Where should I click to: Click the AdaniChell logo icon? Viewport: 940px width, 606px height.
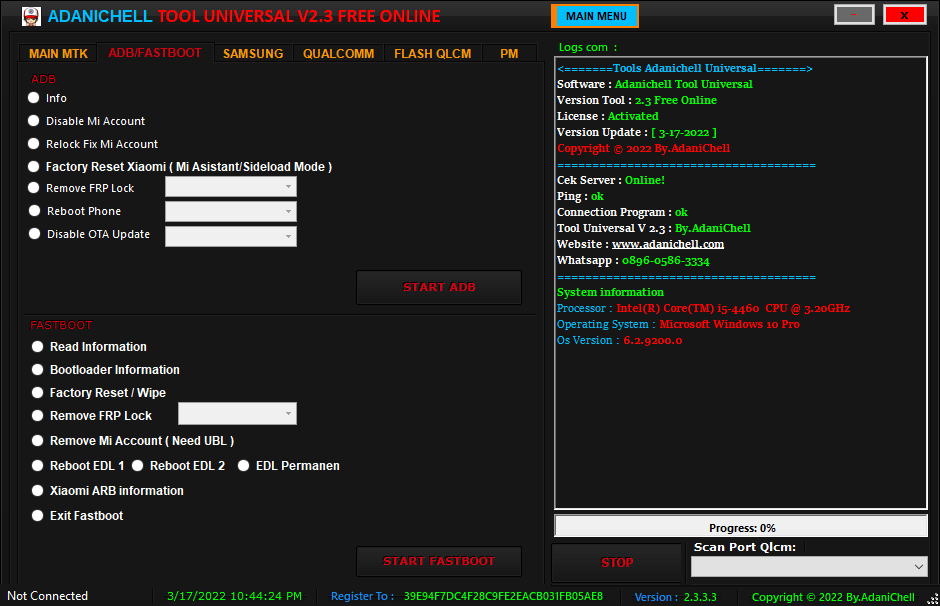click(x=29, y=16)
